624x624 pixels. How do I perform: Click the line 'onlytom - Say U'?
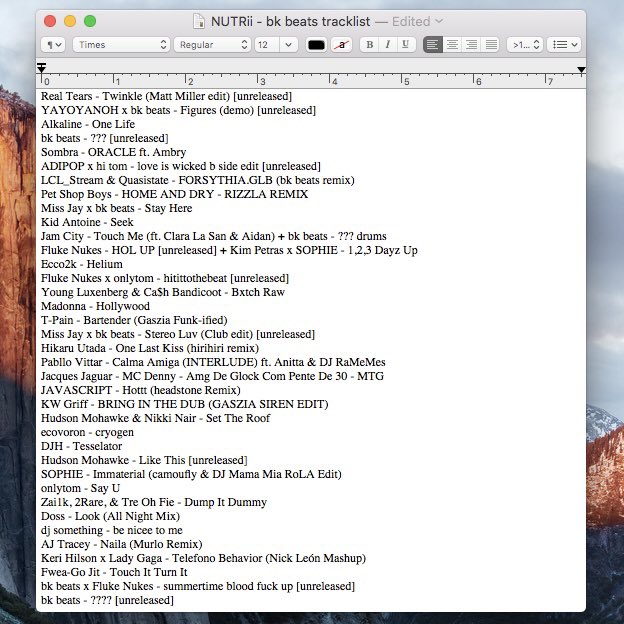(x=80, y=488)
